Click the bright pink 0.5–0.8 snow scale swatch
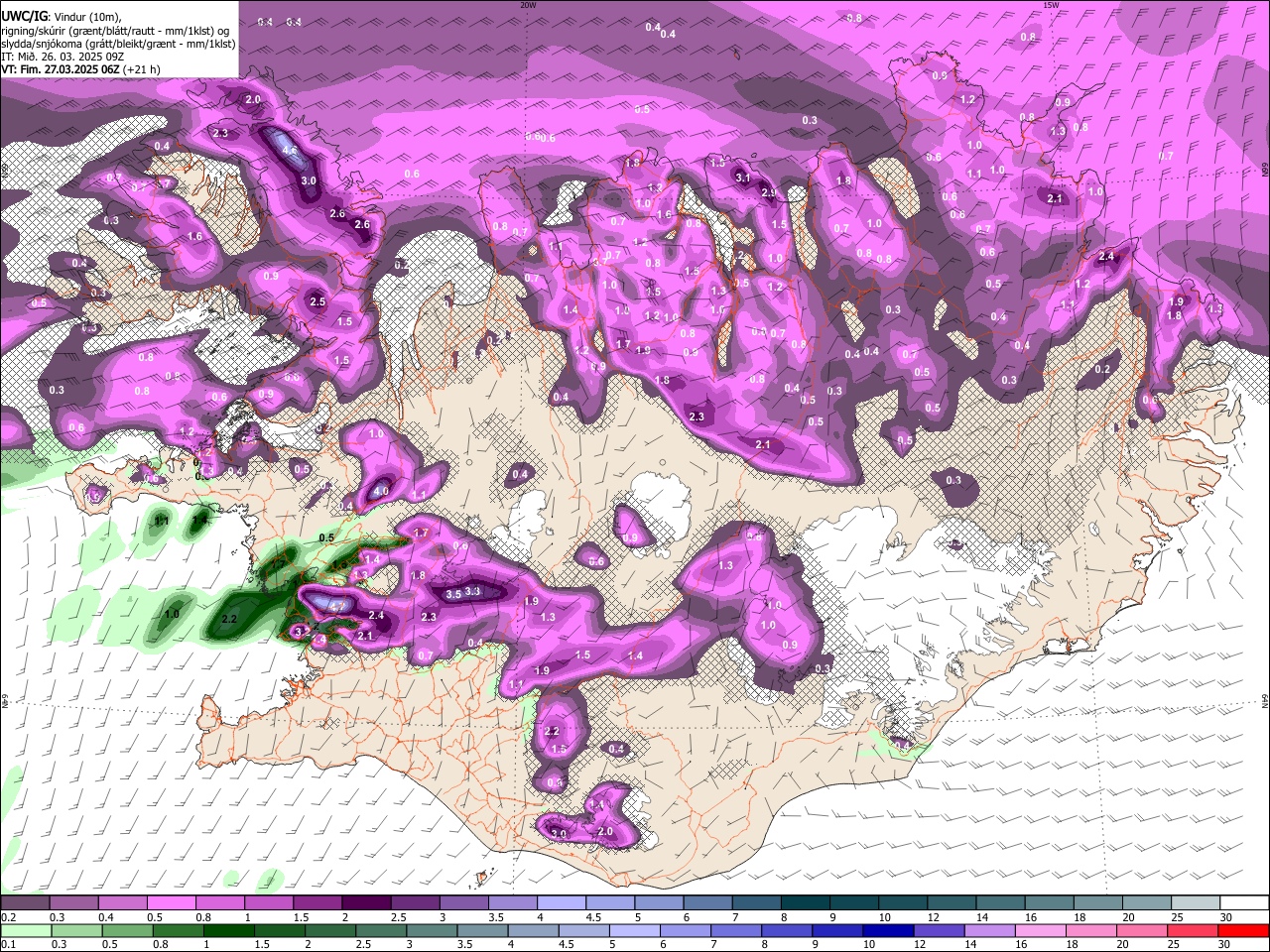This screenshot has width=1270, height=952. click(x=171, y=903)
